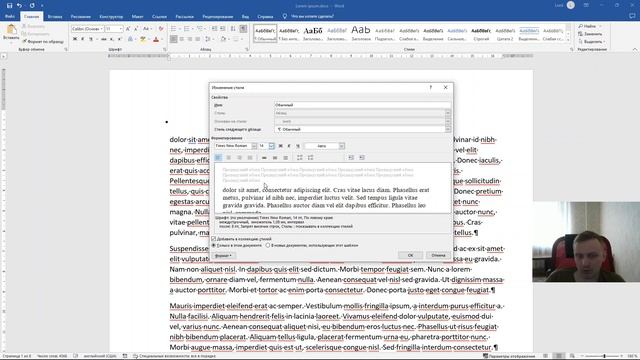Select the Normal (Обычный) style thumbnail in gallery

[265, 33]
